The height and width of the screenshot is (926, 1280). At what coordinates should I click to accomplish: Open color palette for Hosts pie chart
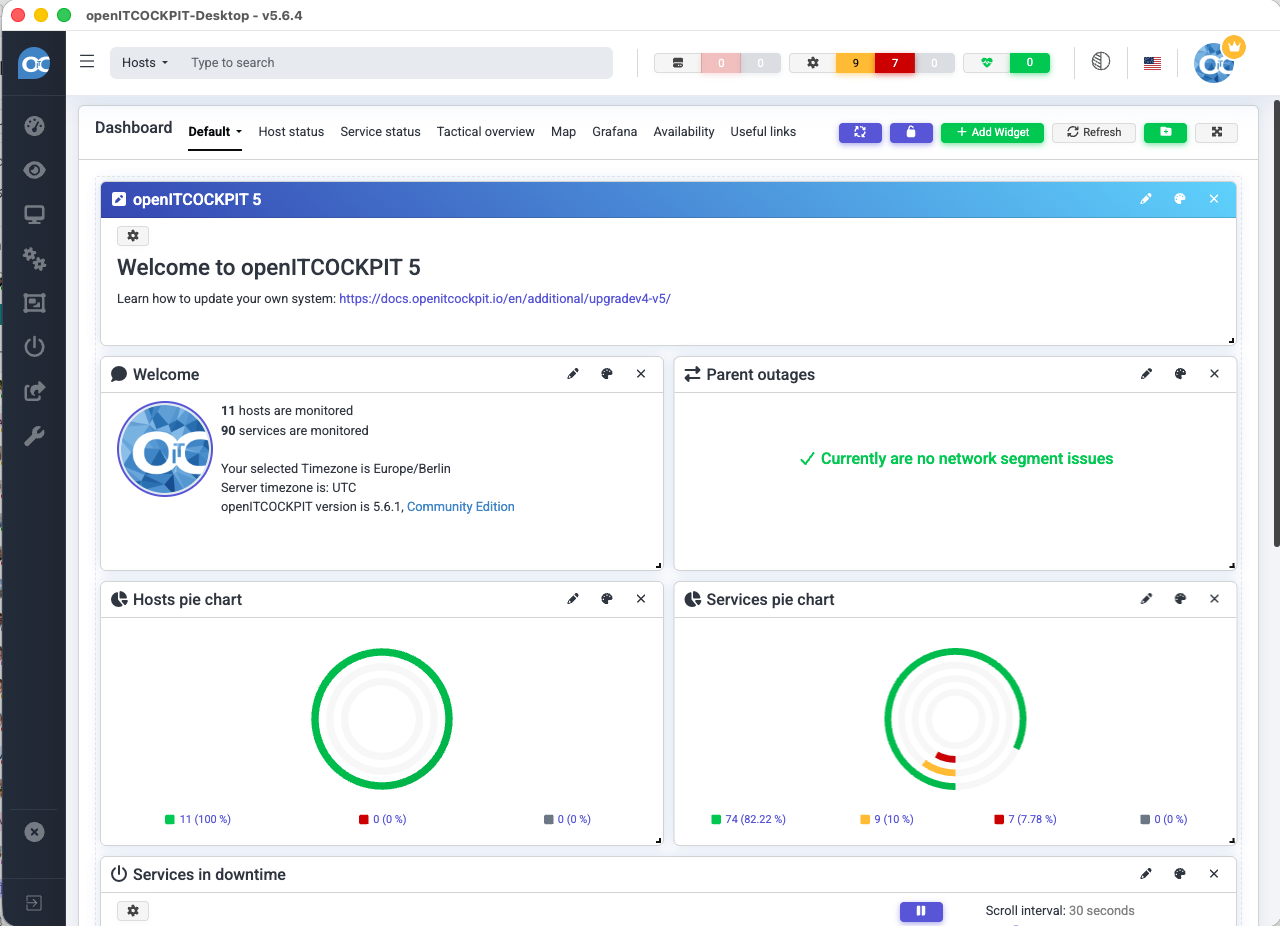(607, 599)
